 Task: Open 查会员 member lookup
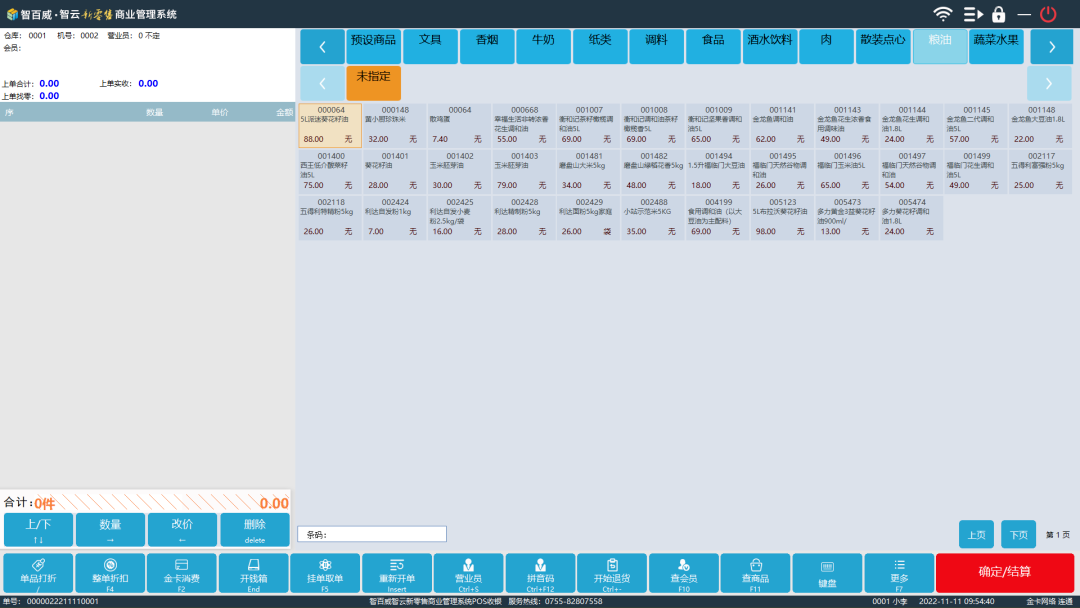click(x=683, y=566)
